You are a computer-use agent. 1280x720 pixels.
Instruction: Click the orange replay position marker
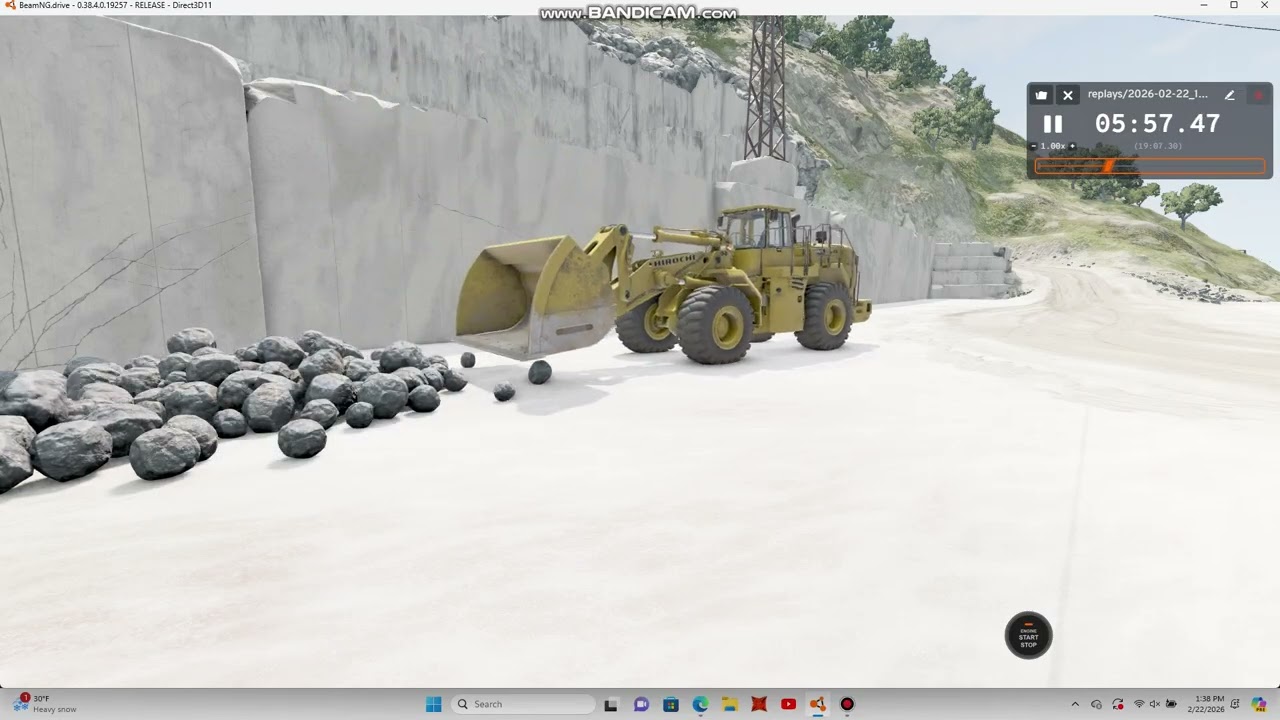click(1108, 167)
